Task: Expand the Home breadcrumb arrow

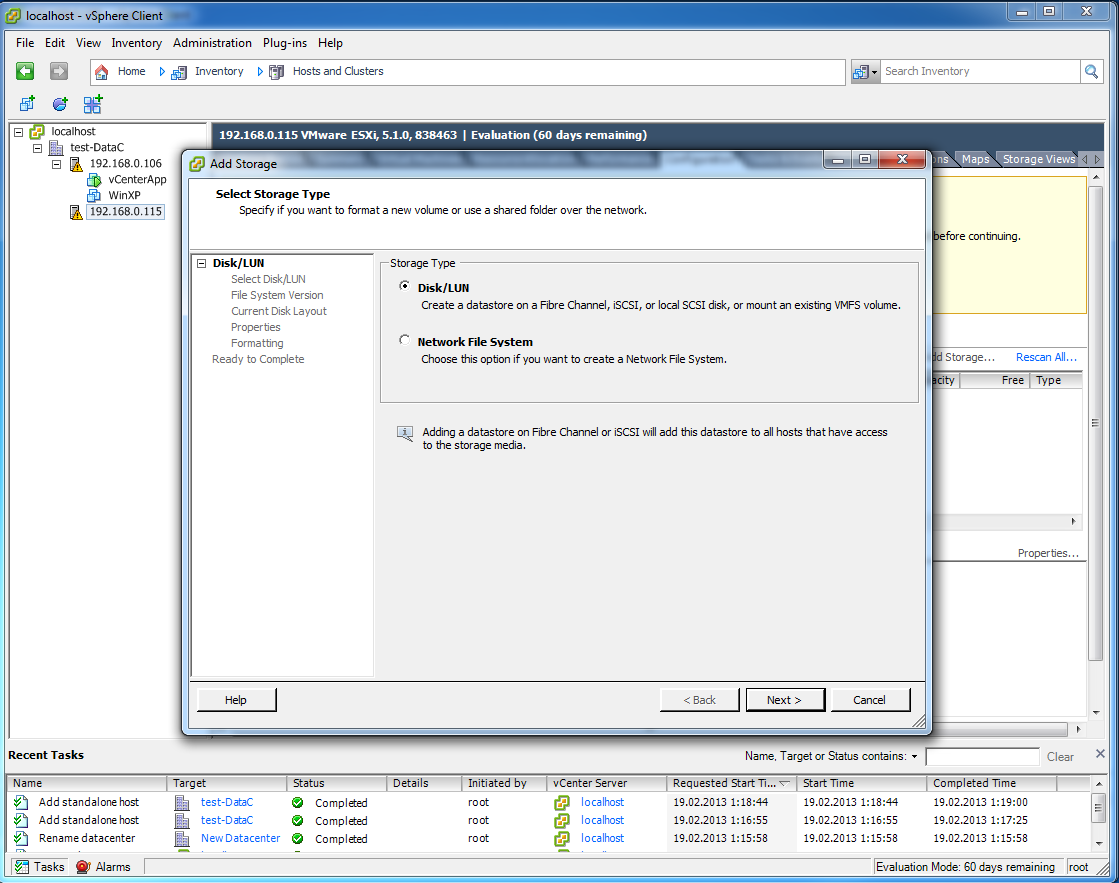Action: click(162, 71)
